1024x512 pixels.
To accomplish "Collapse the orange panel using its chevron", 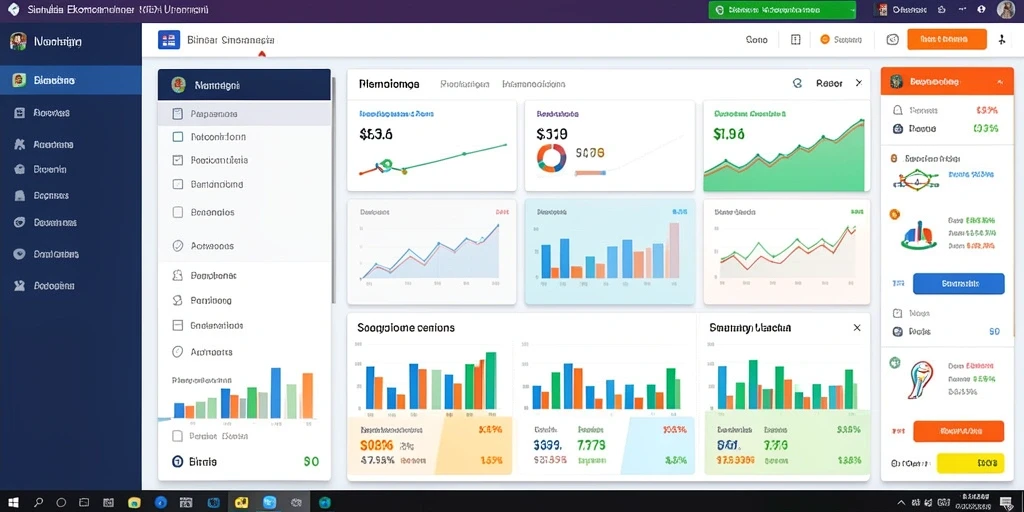I will (1000, 82).
